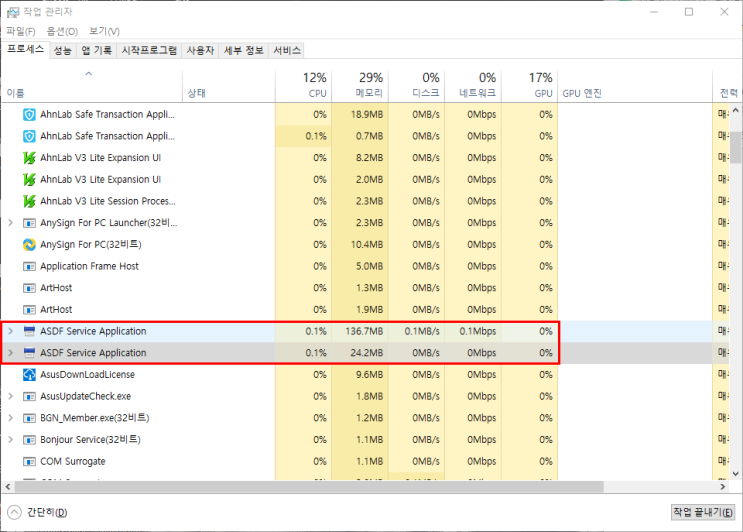Viewport: 743px width, 532px height.
Task: Click the BGN_Member.exe icon
Action: (x=29, y=418)
